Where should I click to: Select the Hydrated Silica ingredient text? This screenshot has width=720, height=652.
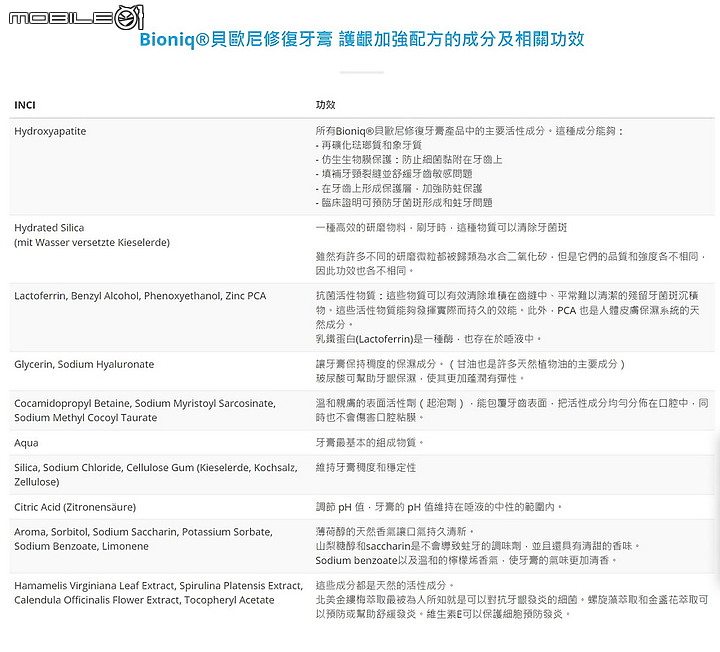coord(49,228)
